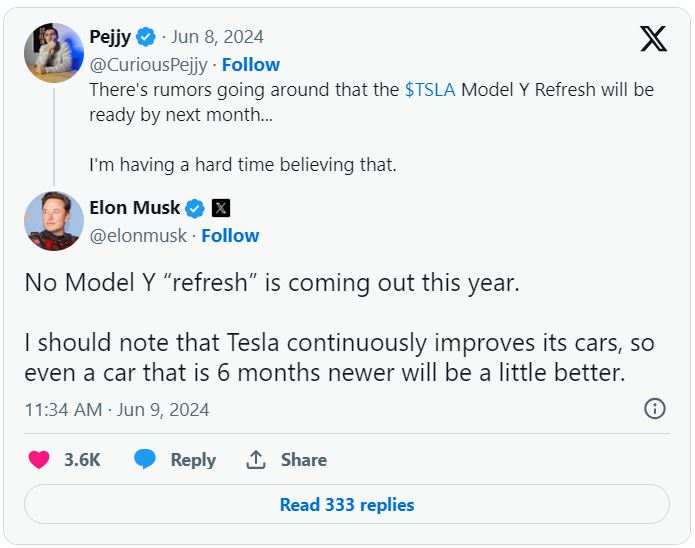Open Elon Musk's profile picture
The width and height of the screenshot is (695, 548).
point(53,220)
